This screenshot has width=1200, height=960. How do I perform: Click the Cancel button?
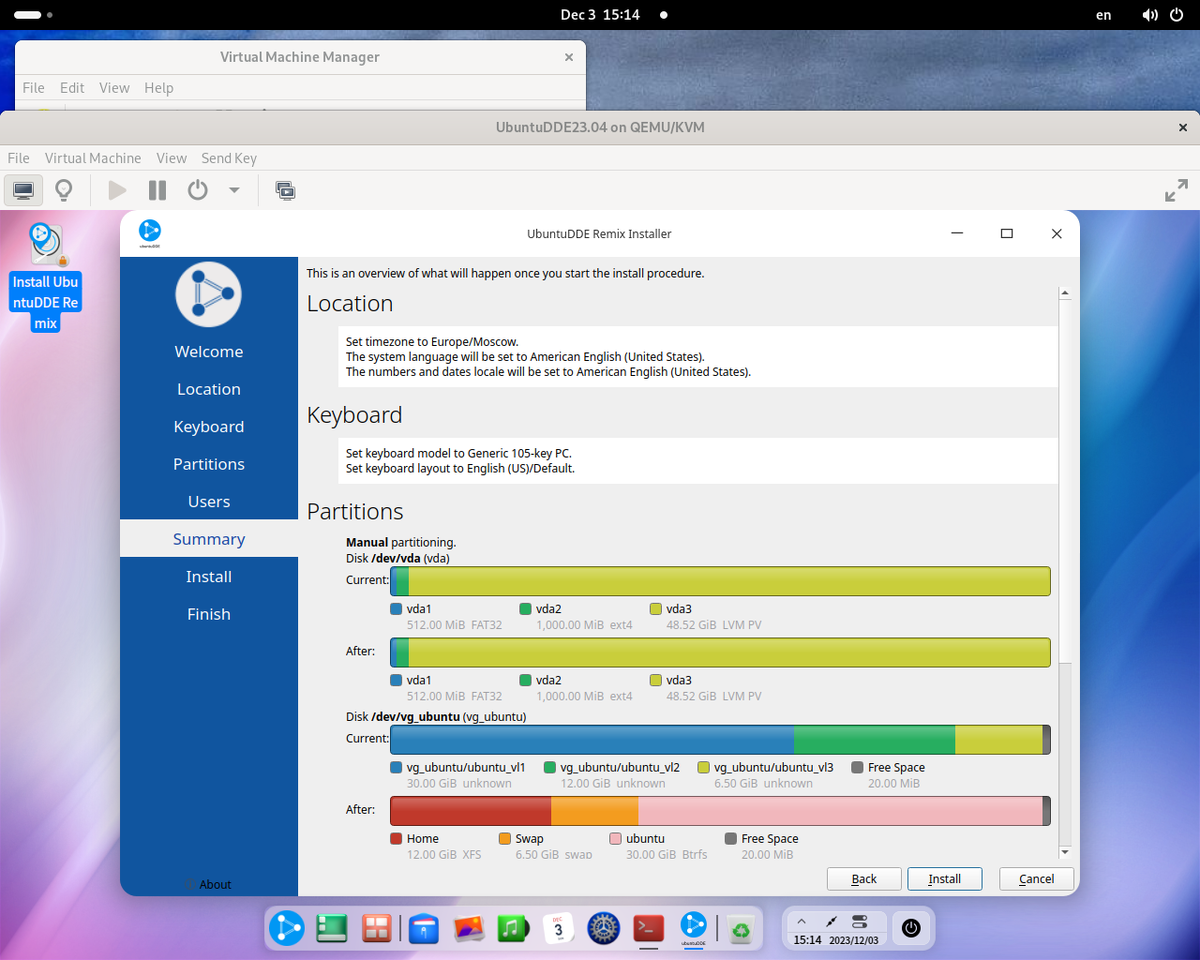1036,879
